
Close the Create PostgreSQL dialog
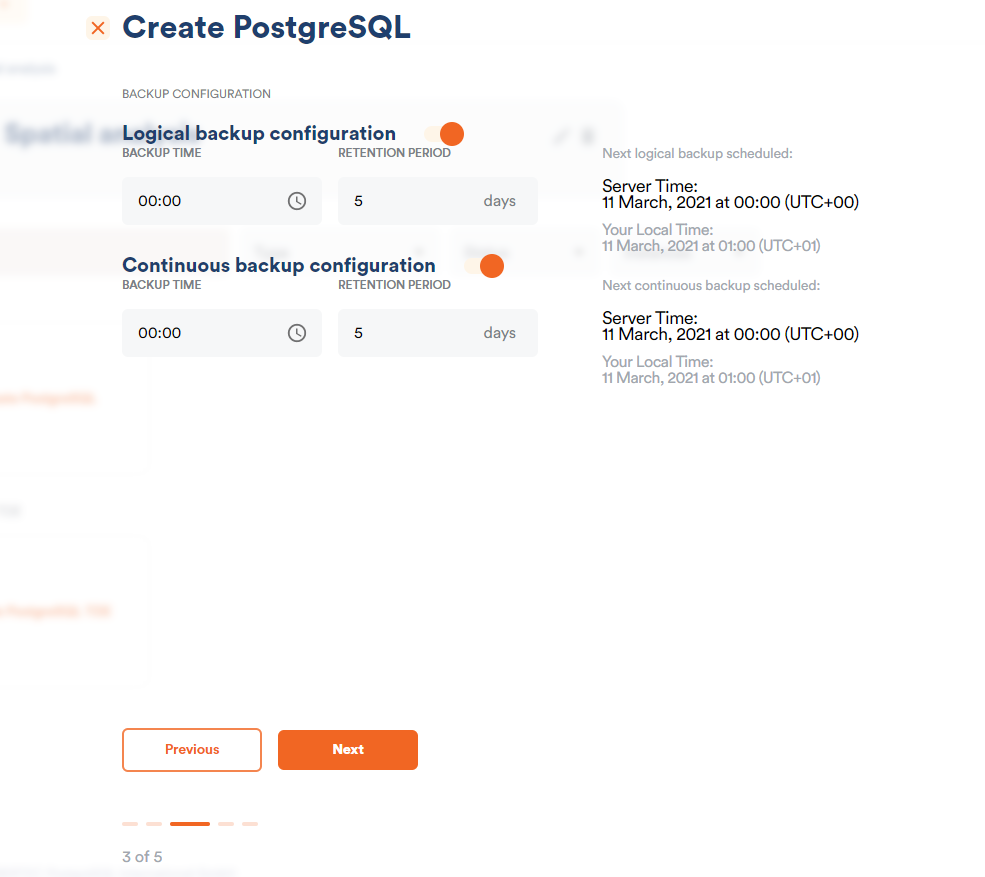coord(97,28)
